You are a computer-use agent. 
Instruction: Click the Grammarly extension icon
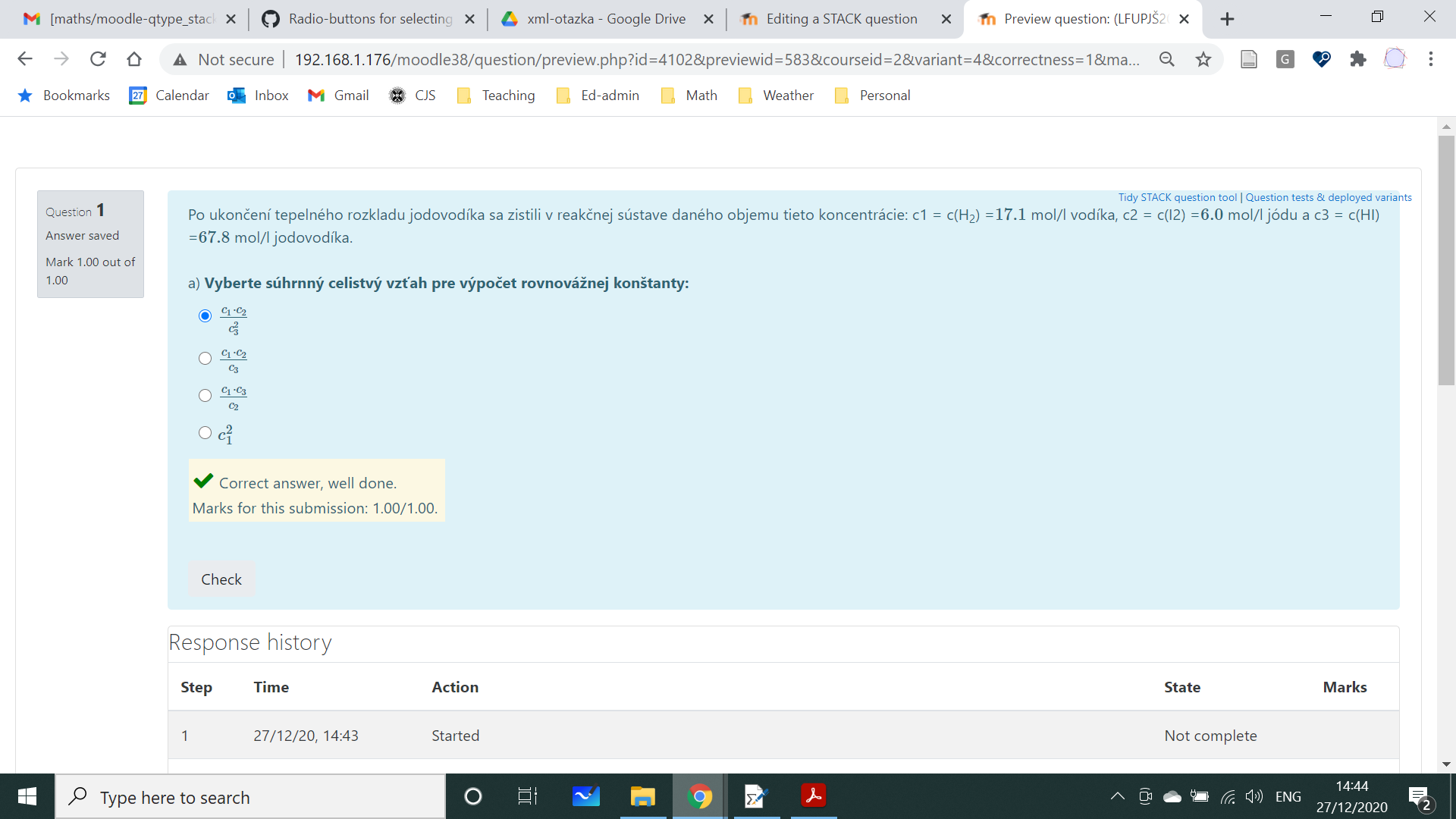click(x=1285, y=58)
